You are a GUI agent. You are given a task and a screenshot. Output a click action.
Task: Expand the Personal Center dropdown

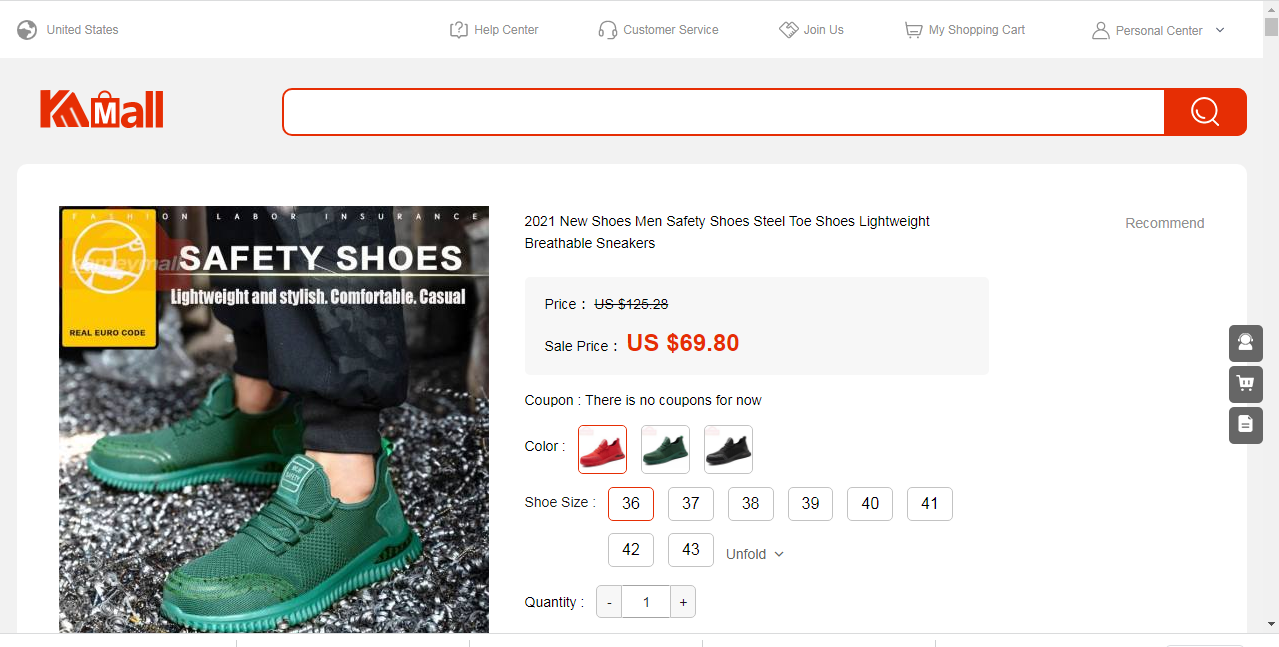[1219, 30]
